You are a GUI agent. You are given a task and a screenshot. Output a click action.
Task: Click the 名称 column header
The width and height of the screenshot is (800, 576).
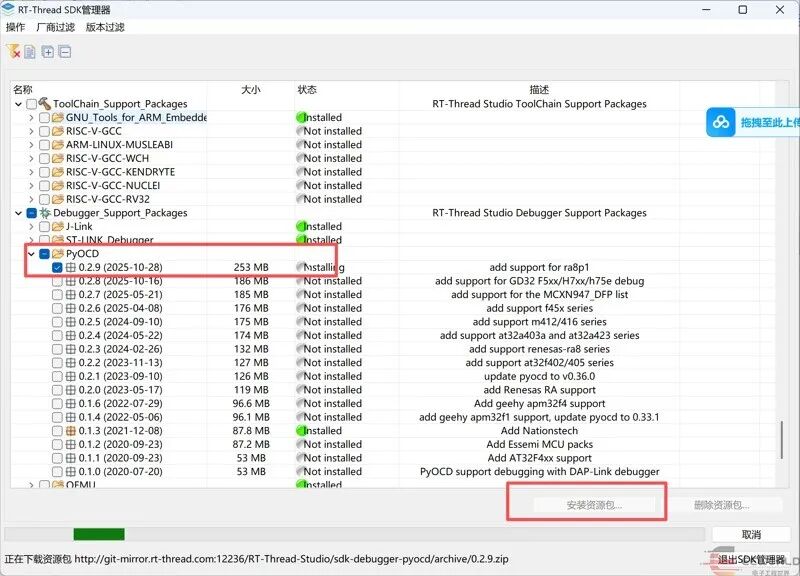pyautogui.click(x=22, y=89)
